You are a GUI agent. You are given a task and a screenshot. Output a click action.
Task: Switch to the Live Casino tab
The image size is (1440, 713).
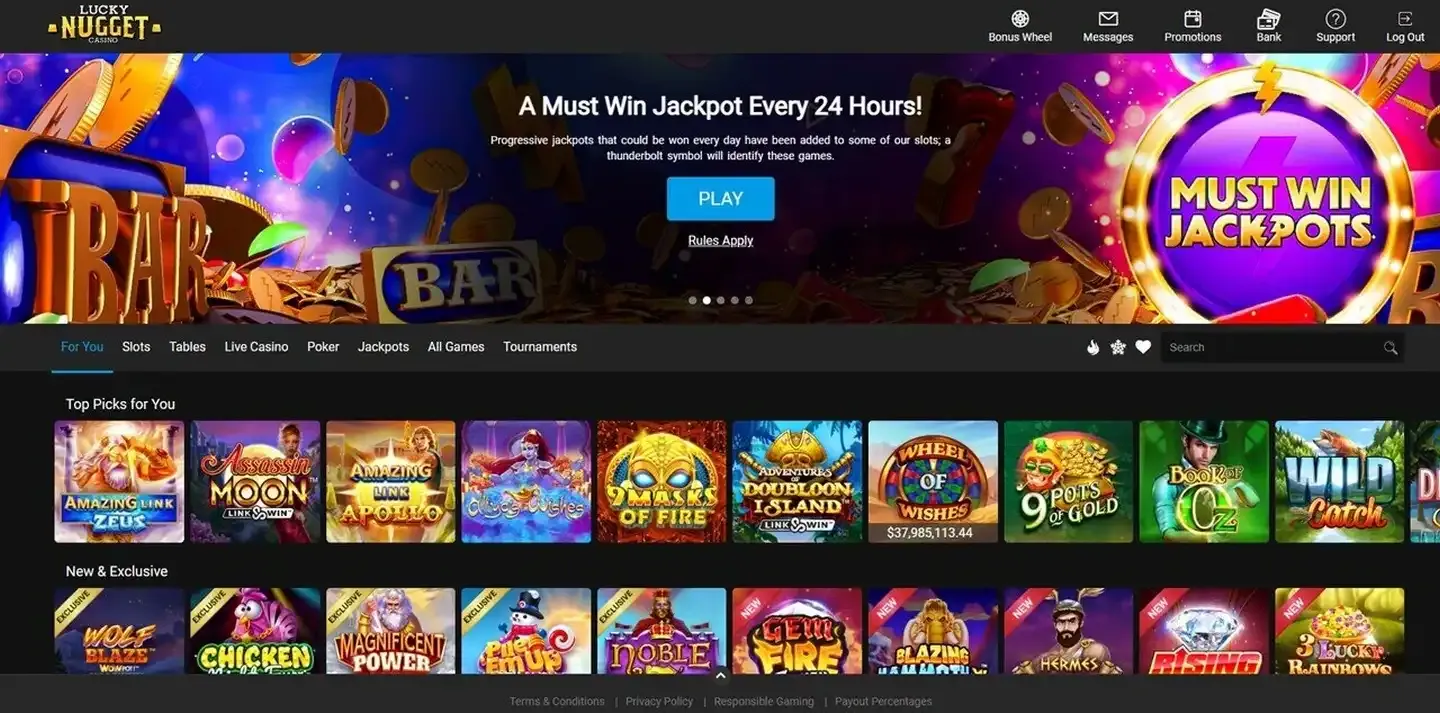pos(256,347)
